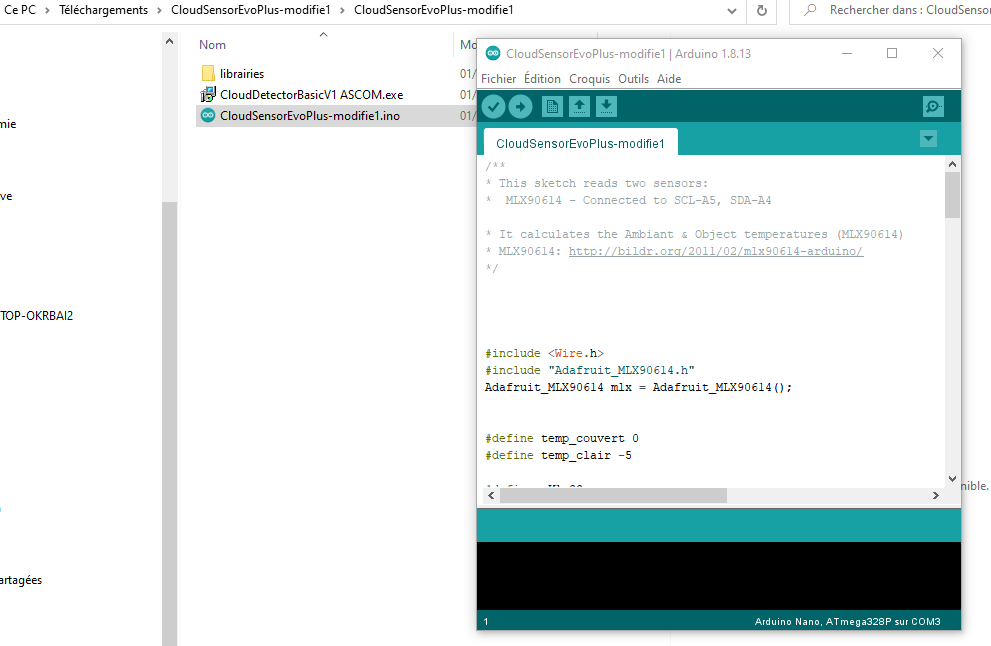
Task: Click the TOP-OKRBAI2 item in navigation pane
Action: 37,315
